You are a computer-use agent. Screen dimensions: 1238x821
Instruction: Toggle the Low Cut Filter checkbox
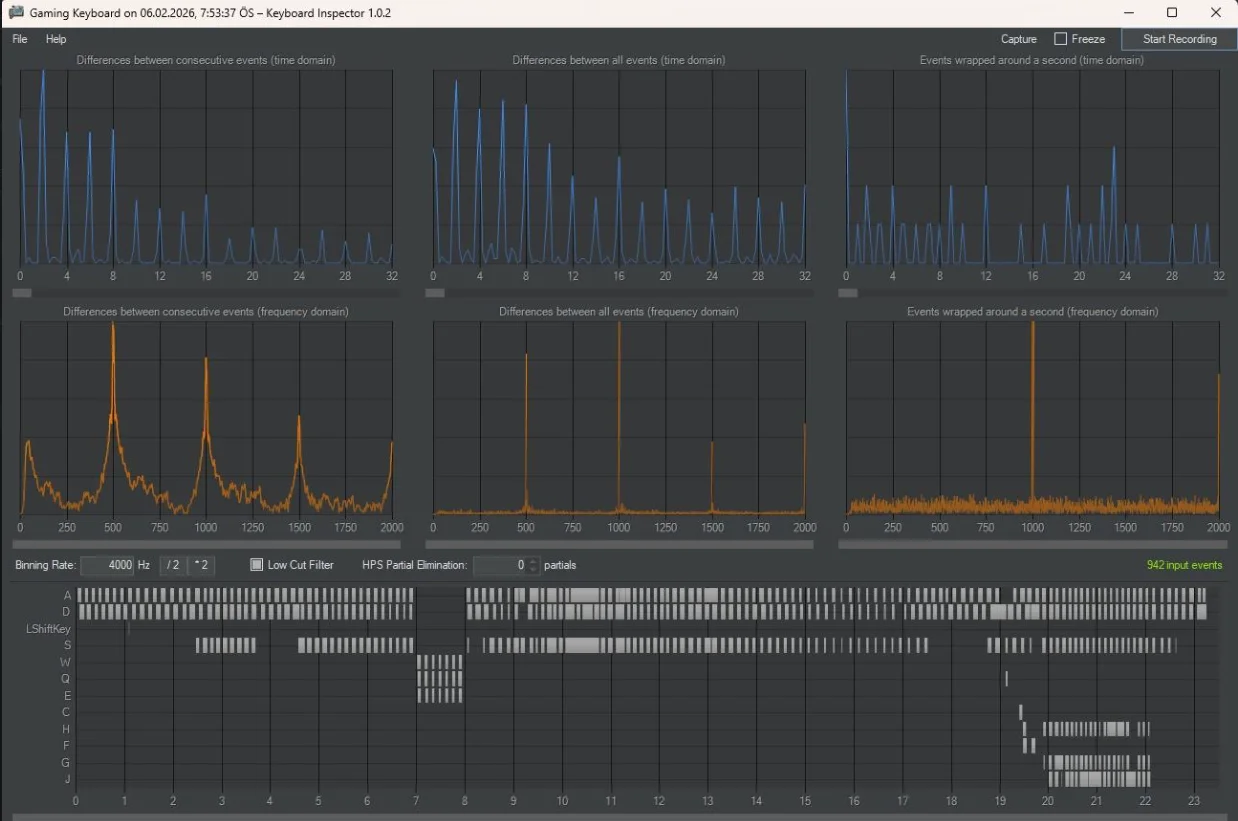click(257, 565)
